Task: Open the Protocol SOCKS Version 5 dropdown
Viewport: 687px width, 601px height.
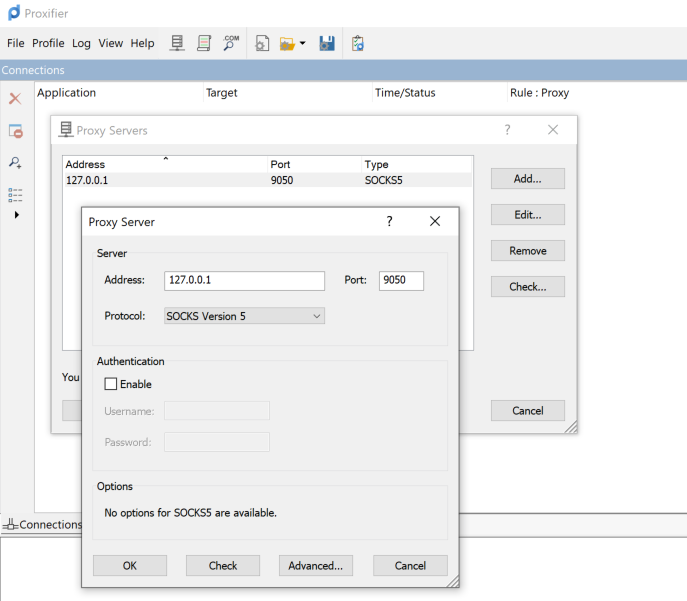Action: click(x=244, y=316)
